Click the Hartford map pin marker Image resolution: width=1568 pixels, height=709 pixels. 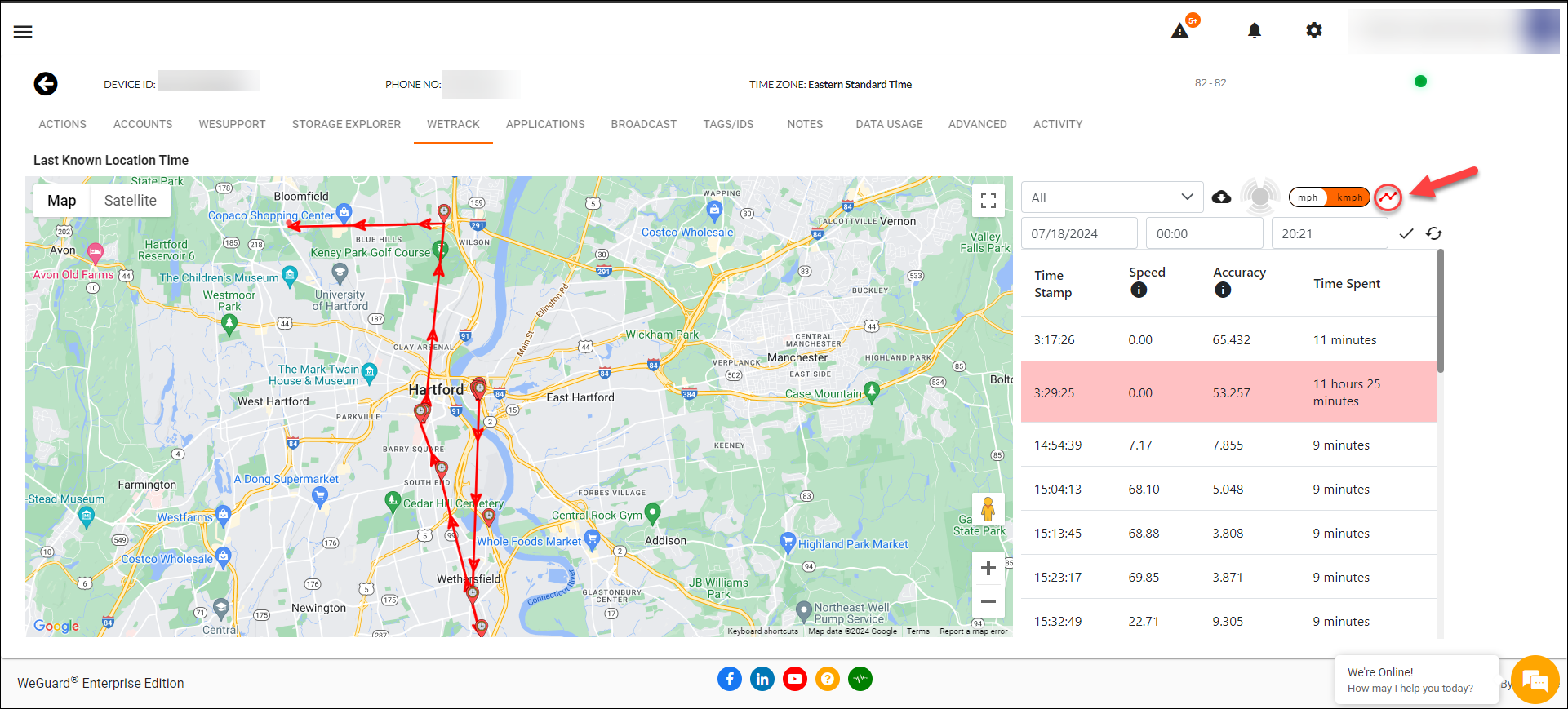pos(479,388)
